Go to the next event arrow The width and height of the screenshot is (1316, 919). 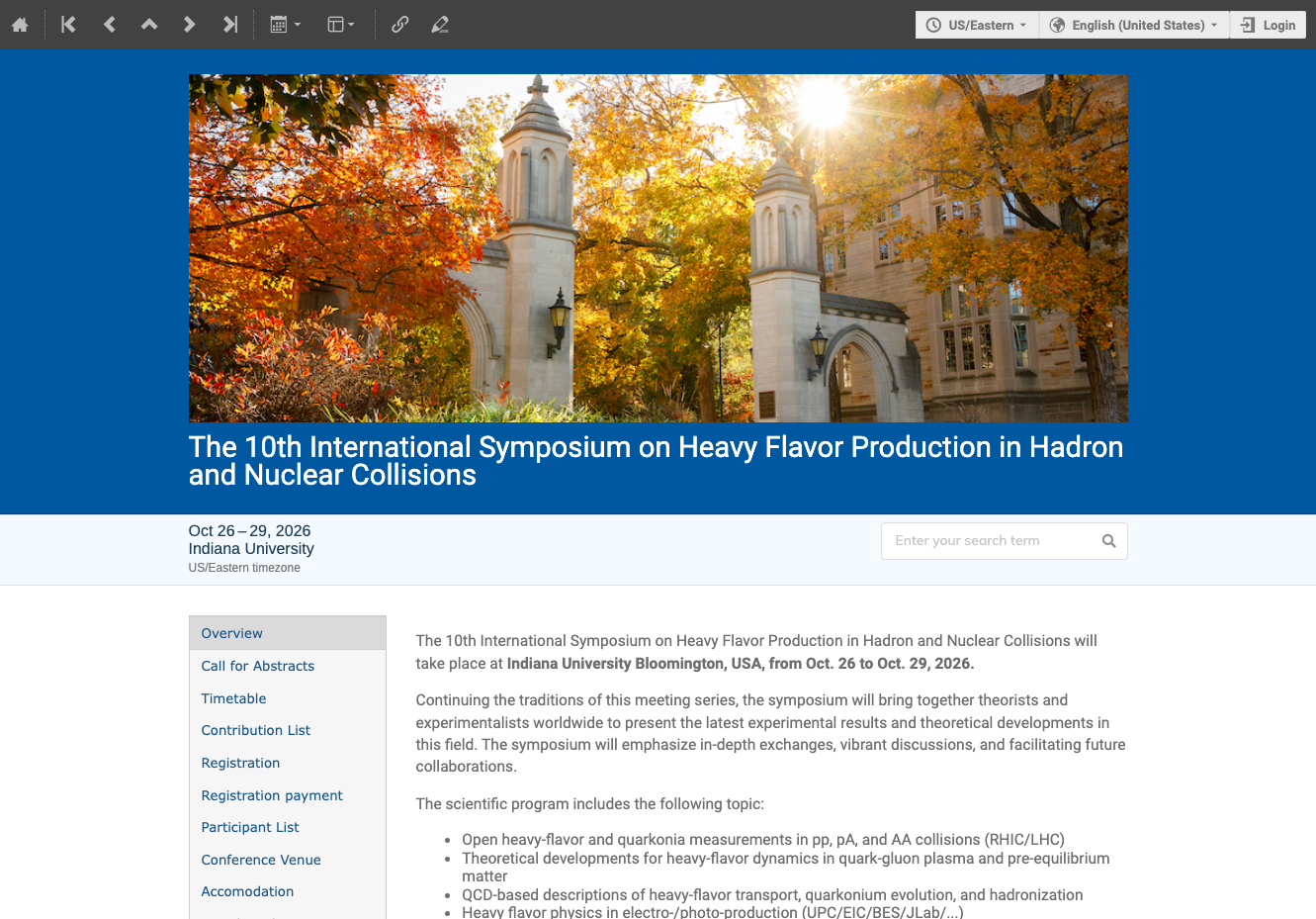coord(189,25)
